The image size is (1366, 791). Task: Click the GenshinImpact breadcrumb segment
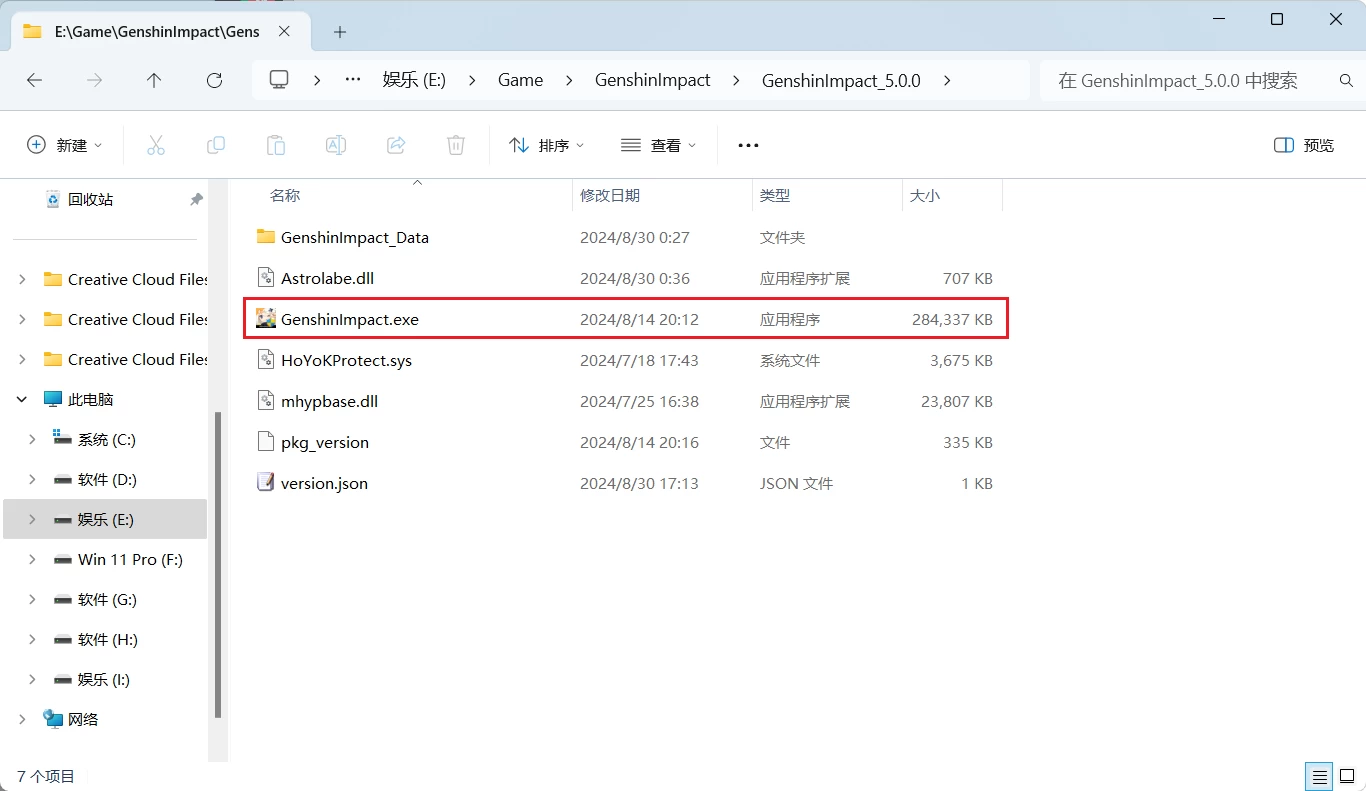coord(652,80)
